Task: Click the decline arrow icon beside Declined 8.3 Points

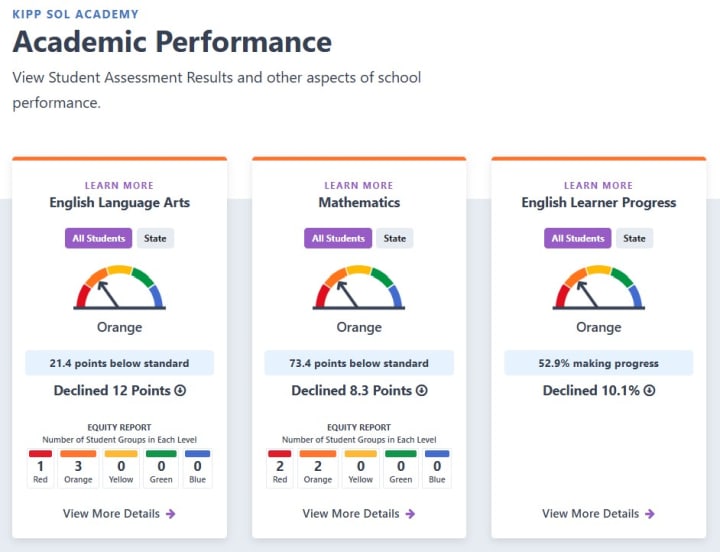Action: 422,391
